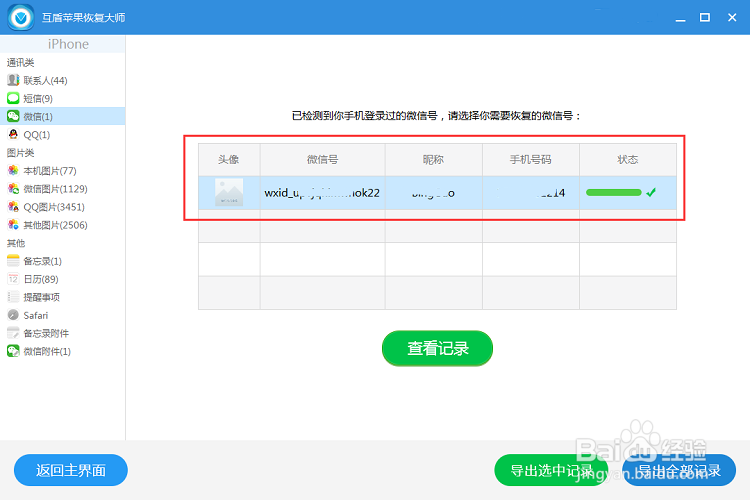Click the 查看记录 green button
This screenshot has height=500, width=750.
[437, 348]
